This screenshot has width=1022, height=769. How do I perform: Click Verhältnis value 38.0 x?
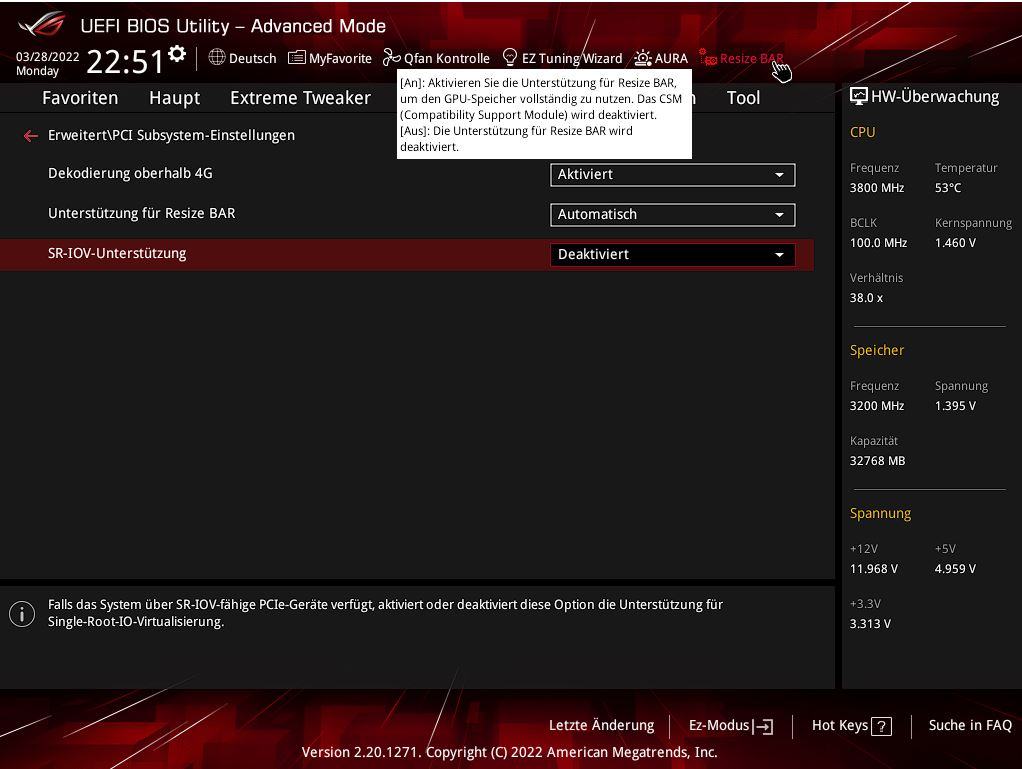(866, 298)
